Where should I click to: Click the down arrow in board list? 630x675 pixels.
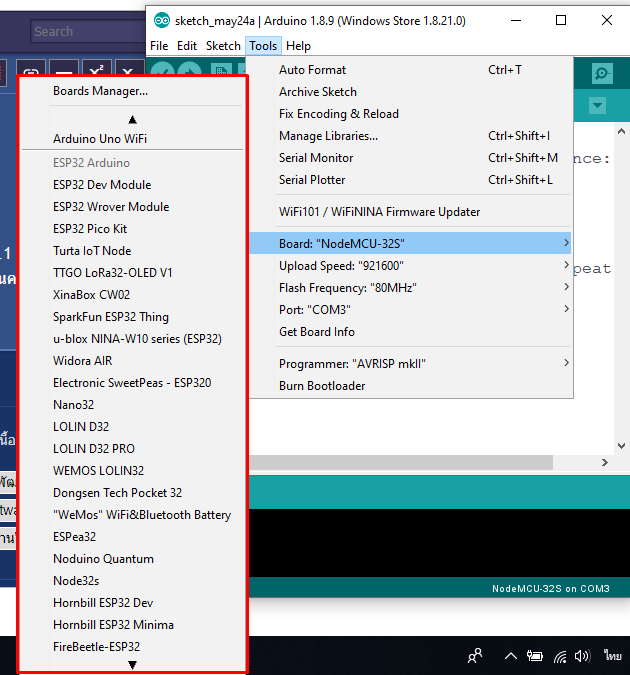click(133, 665)
